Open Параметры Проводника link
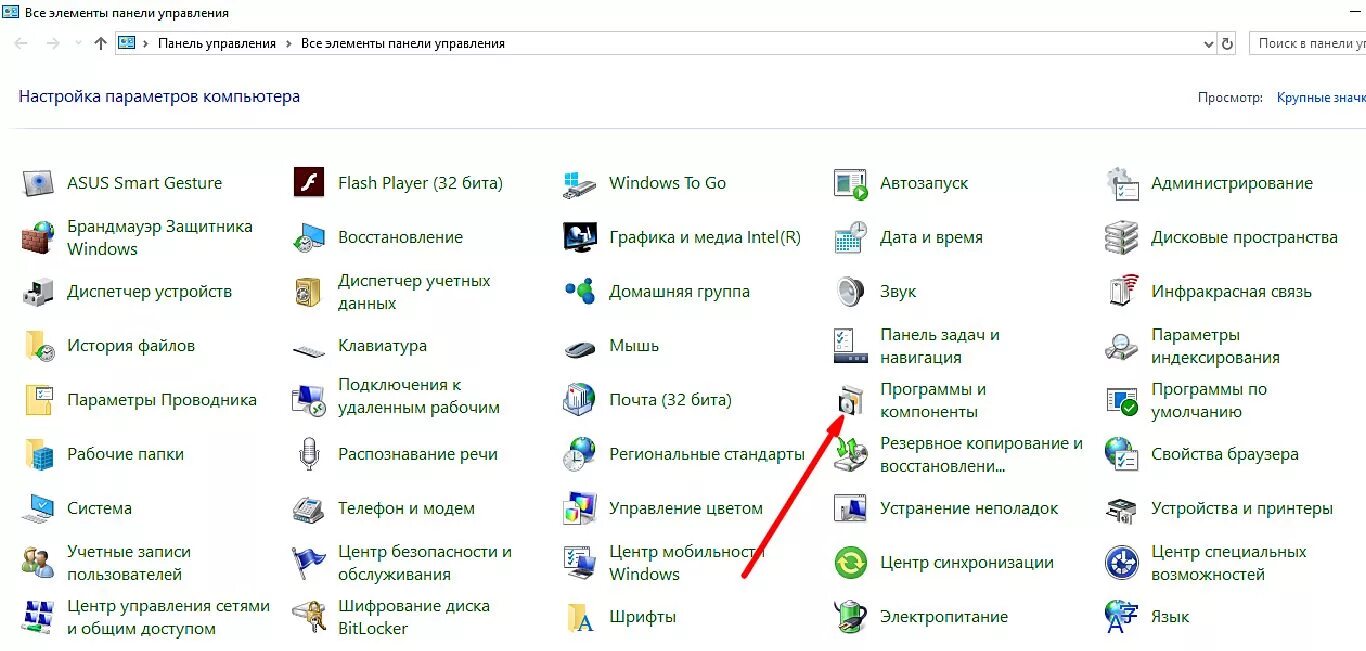This screenshot has width=1366, height=651. click(162, 400)
